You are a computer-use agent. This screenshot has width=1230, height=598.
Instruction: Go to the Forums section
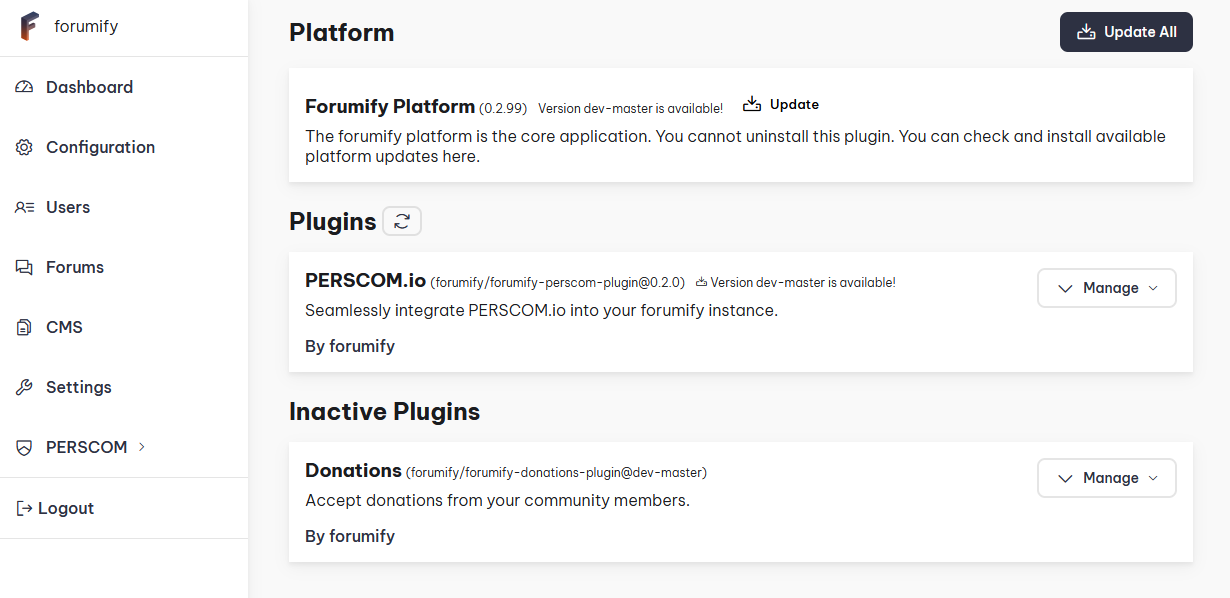75,267
